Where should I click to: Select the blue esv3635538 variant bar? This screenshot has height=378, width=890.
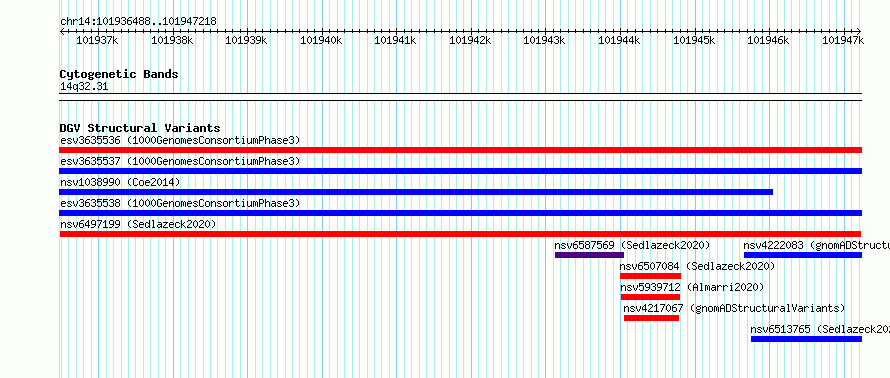[x=460, y=213]
